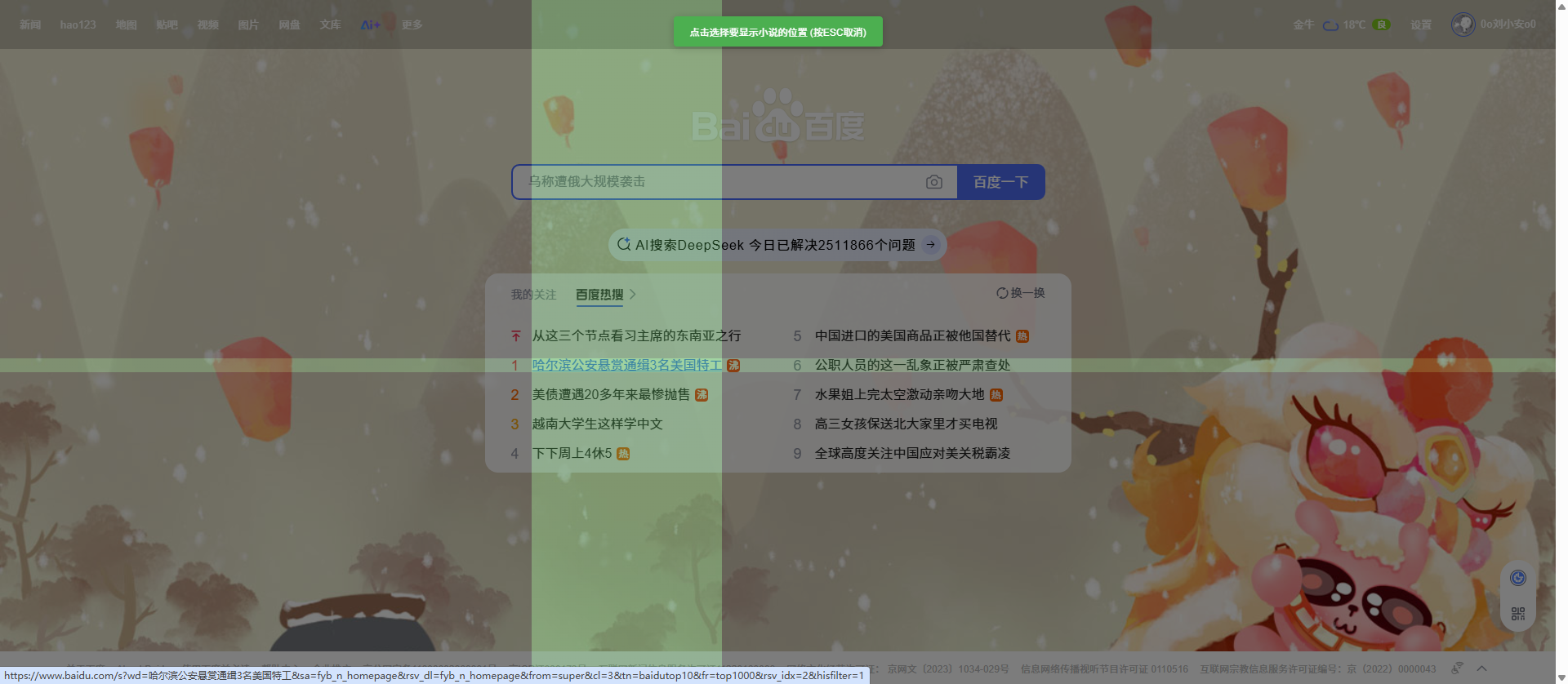1568x684 pixels.
Task: Click the air quality 良 badge
Action: pyautogui.click(x=1382, y=24)
